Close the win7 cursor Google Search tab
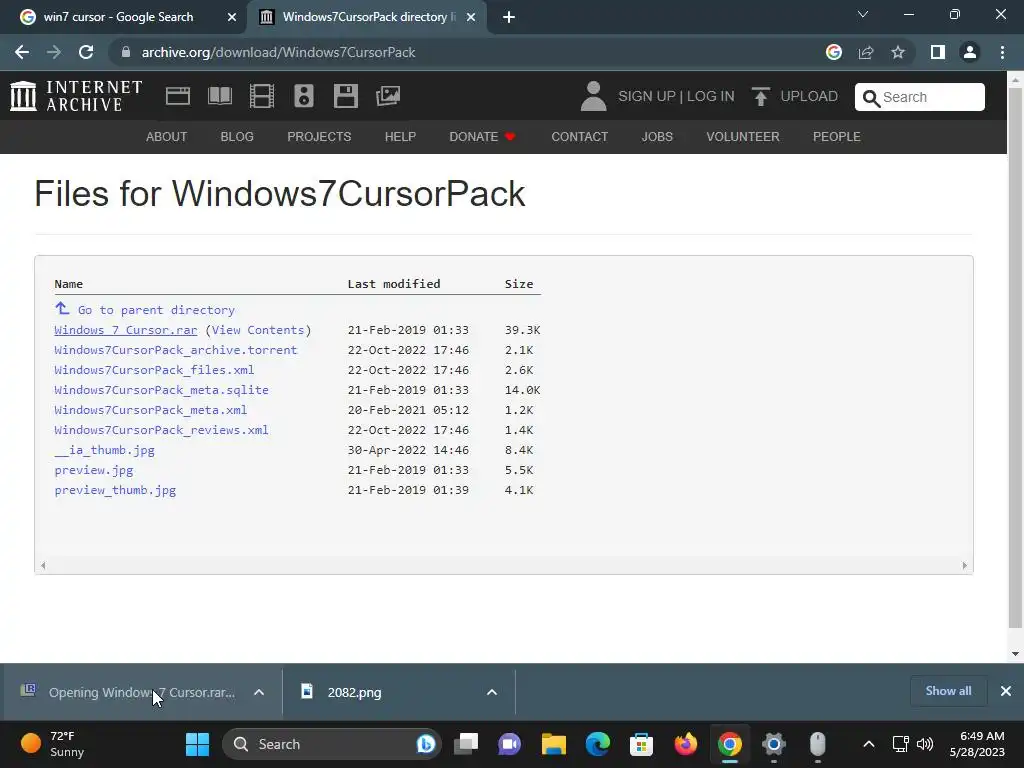 pyautogui.click(x=231, y=17)
